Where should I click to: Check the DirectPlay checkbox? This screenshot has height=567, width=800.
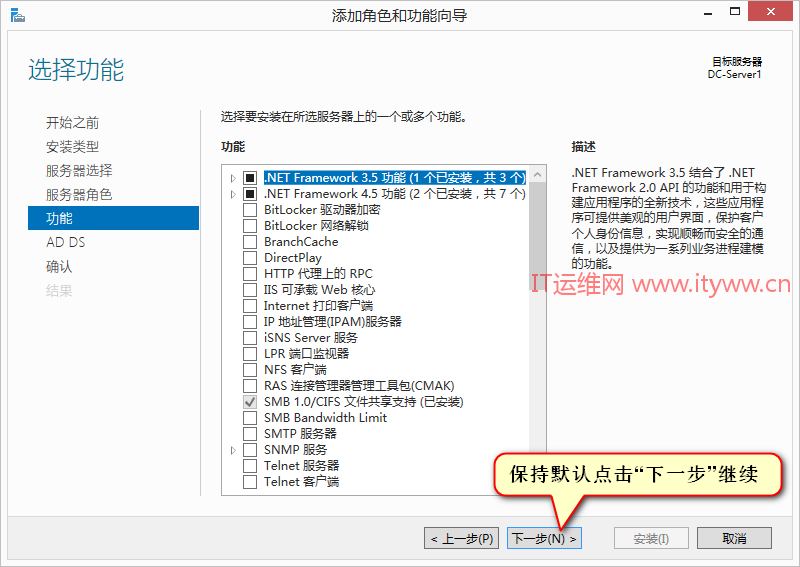(x=250, y=258)
